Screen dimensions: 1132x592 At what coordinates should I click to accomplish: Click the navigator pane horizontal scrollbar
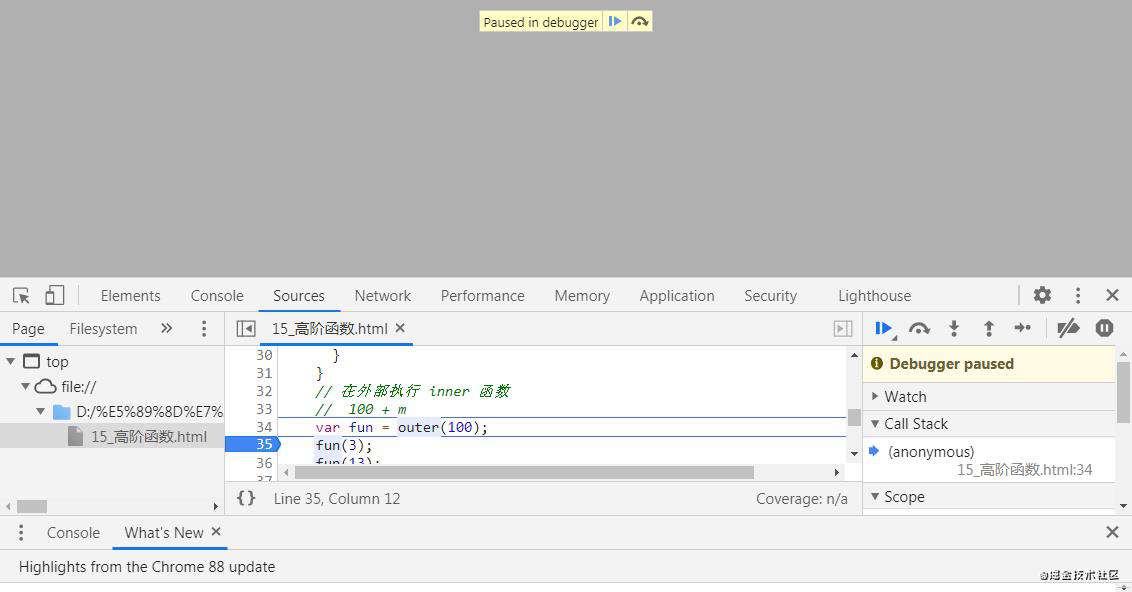32,506
